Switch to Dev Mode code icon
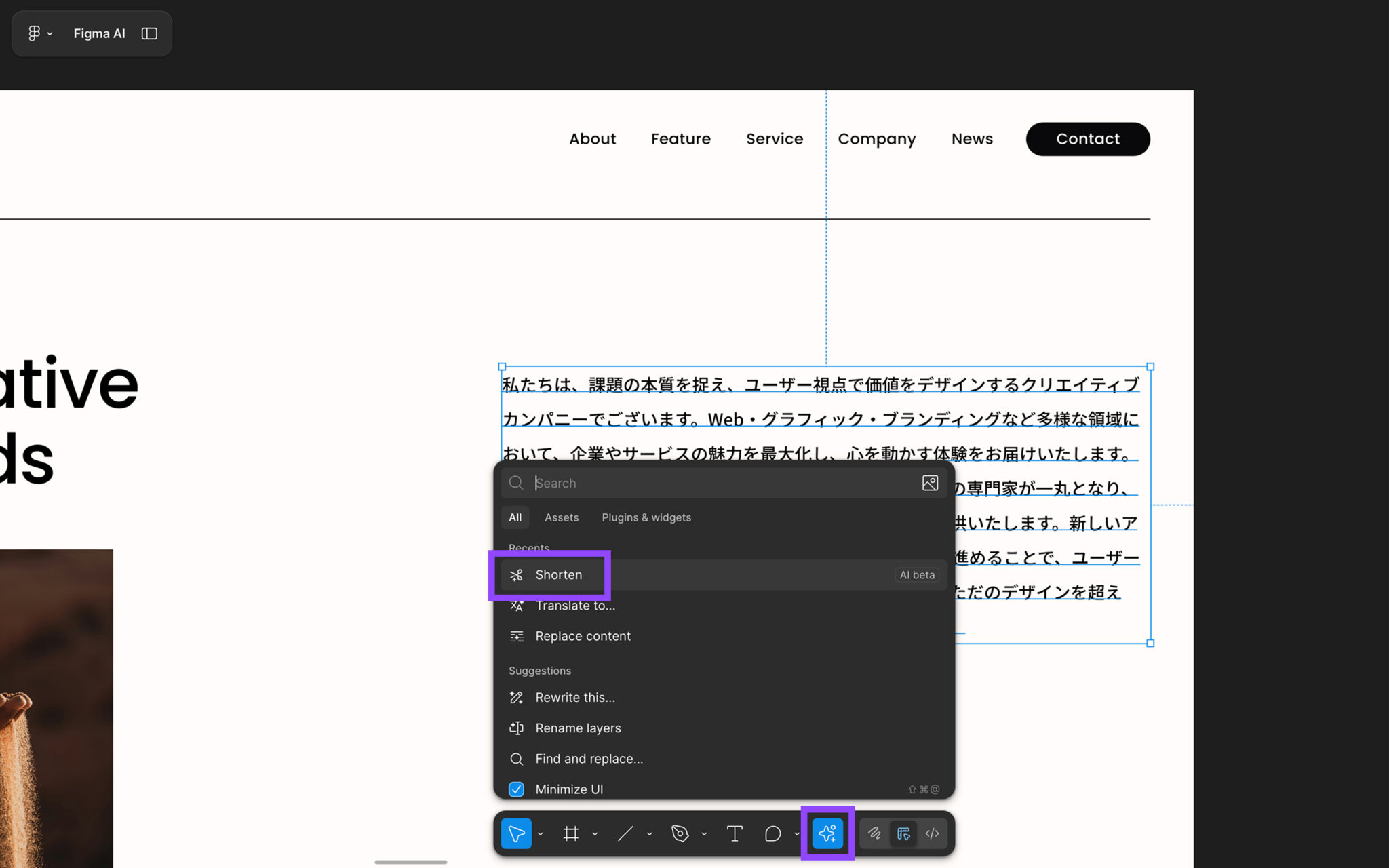 click(x=932, y=833)
